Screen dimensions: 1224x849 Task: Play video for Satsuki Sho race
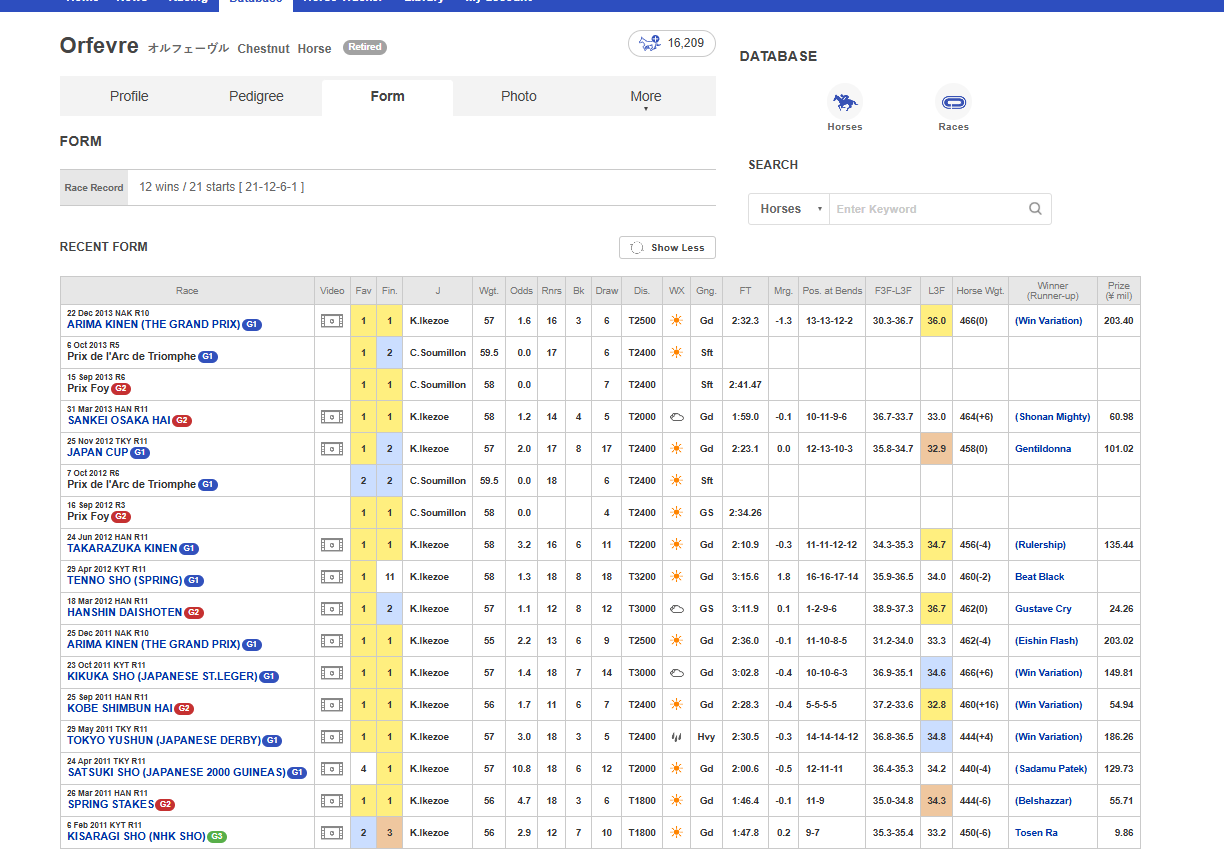[331, 769]
